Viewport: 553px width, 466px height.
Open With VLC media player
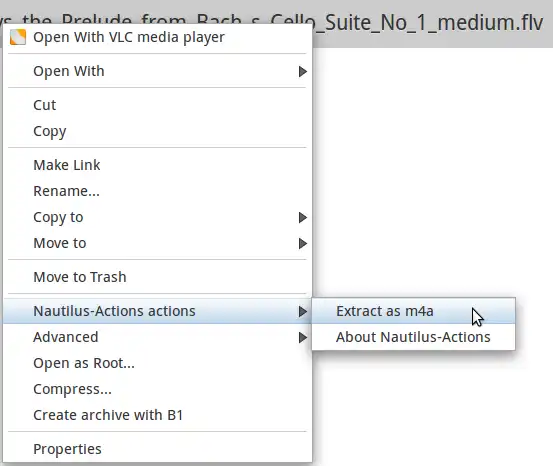click(x=157, y=37)
